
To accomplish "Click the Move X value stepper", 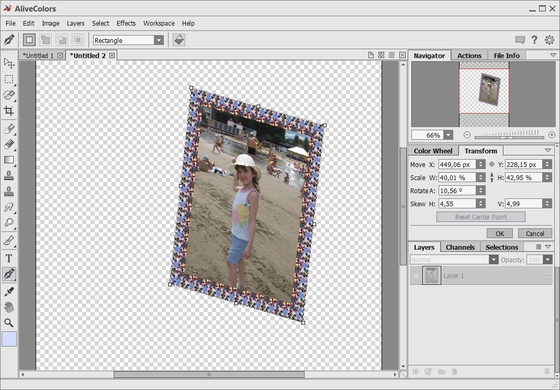I will 481,164.
